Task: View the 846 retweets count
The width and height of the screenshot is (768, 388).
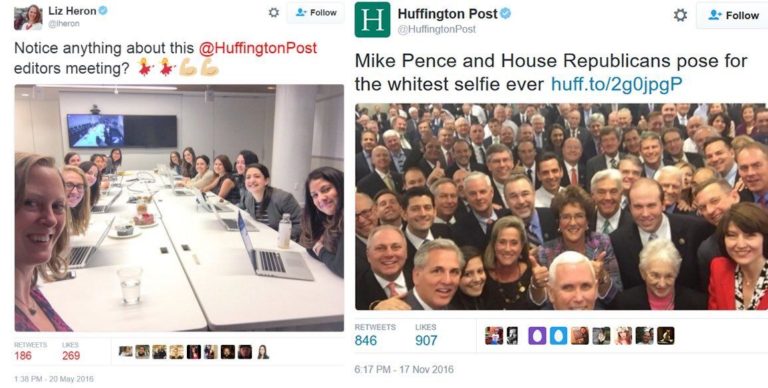Action: (x=366, y=340)
